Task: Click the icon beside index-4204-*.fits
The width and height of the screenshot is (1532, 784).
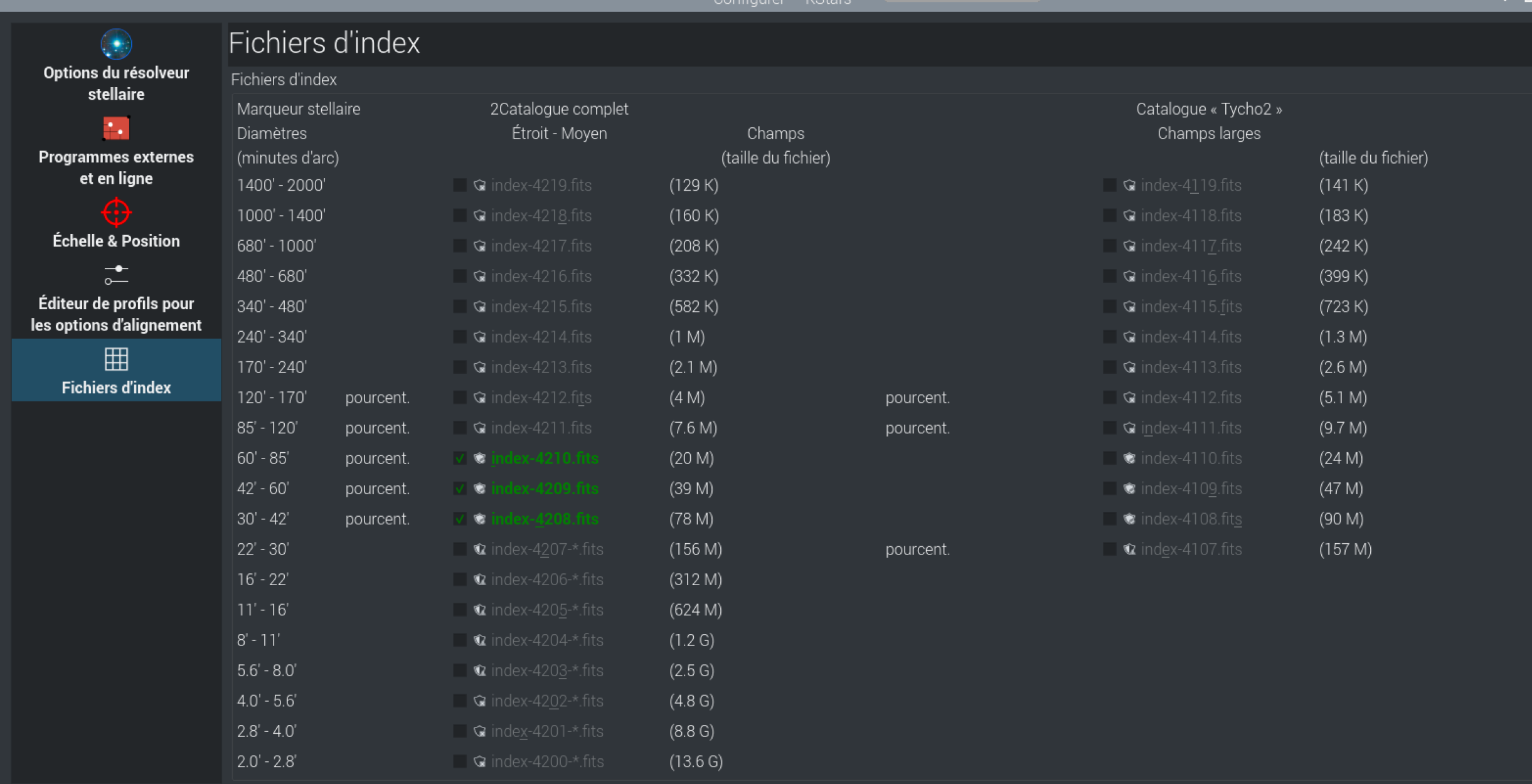Action: click(x=480, y=640)
